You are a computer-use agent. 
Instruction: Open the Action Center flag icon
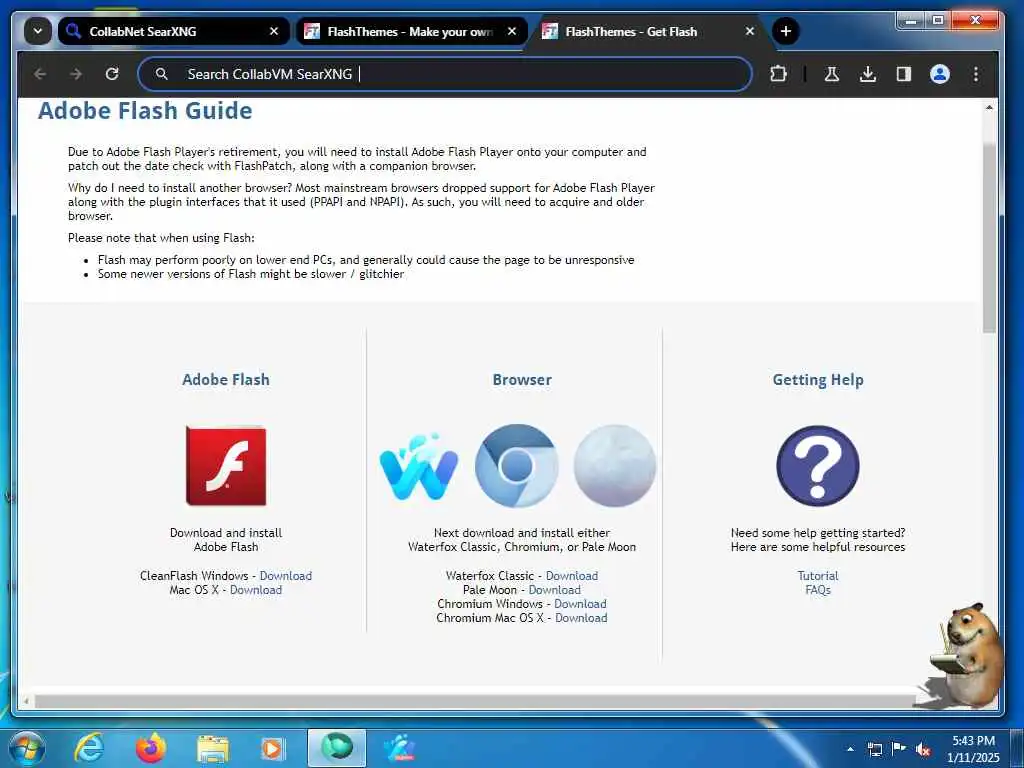tap(899, 748)
